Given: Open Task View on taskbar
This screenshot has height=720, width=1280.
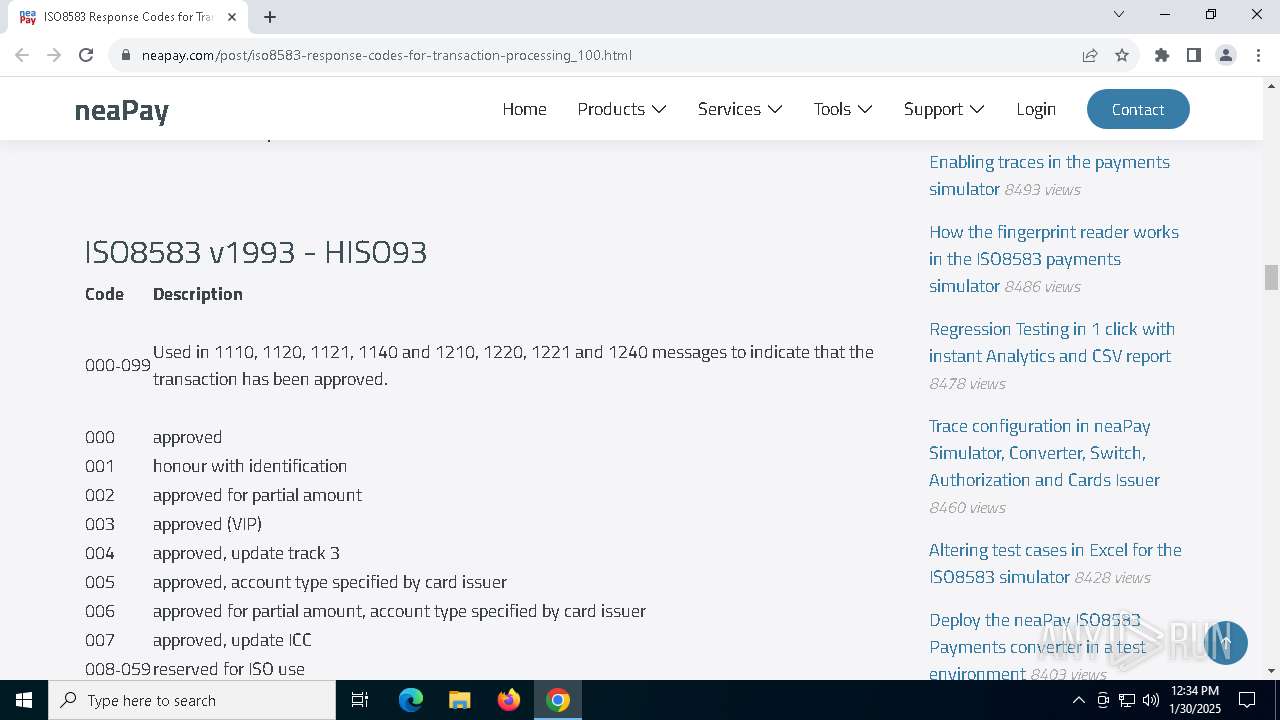Looking at the screenshot, I should click(x=360, y=700).
